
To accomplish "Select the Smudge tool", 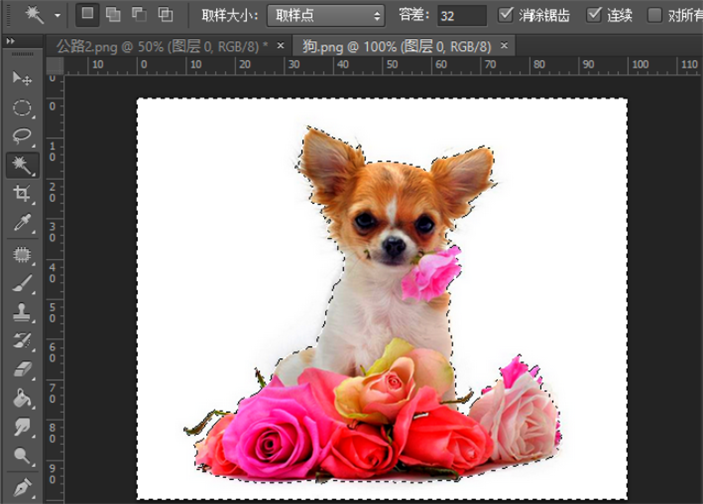I will coord(22,427).
